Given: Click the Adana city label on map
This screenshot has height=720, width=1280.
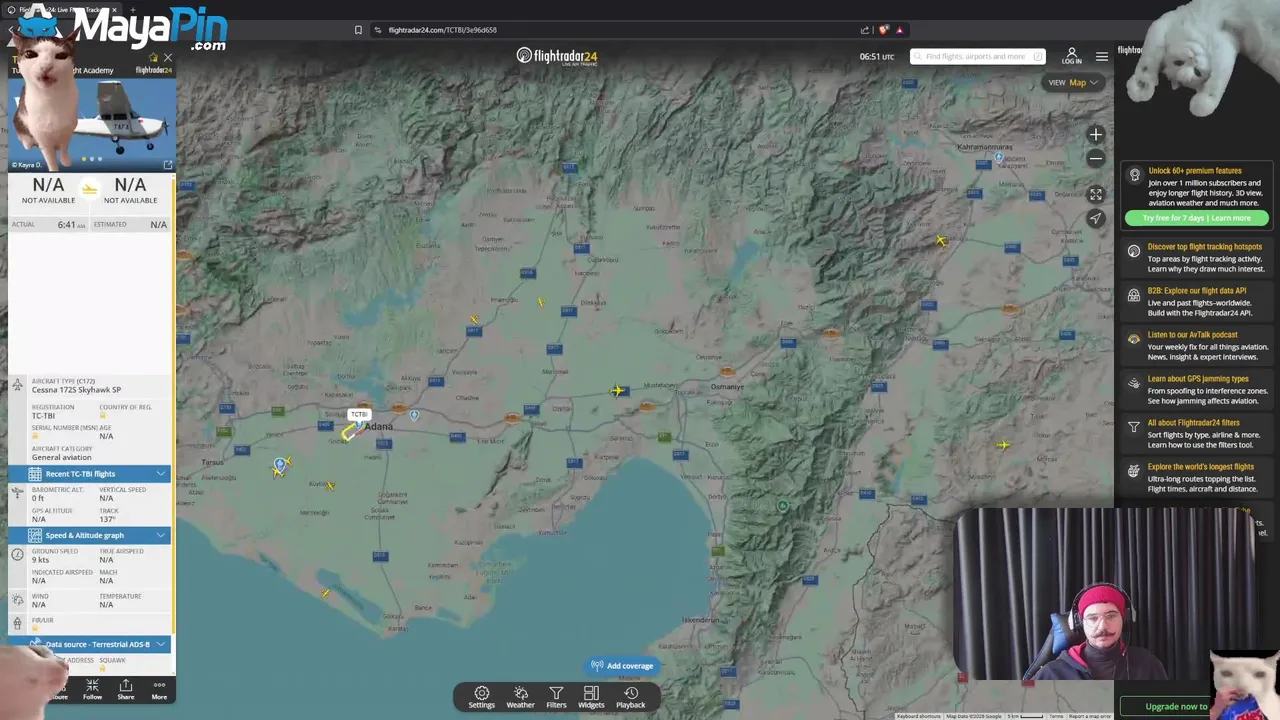Looking at the screenshot, I should [378, 427].
